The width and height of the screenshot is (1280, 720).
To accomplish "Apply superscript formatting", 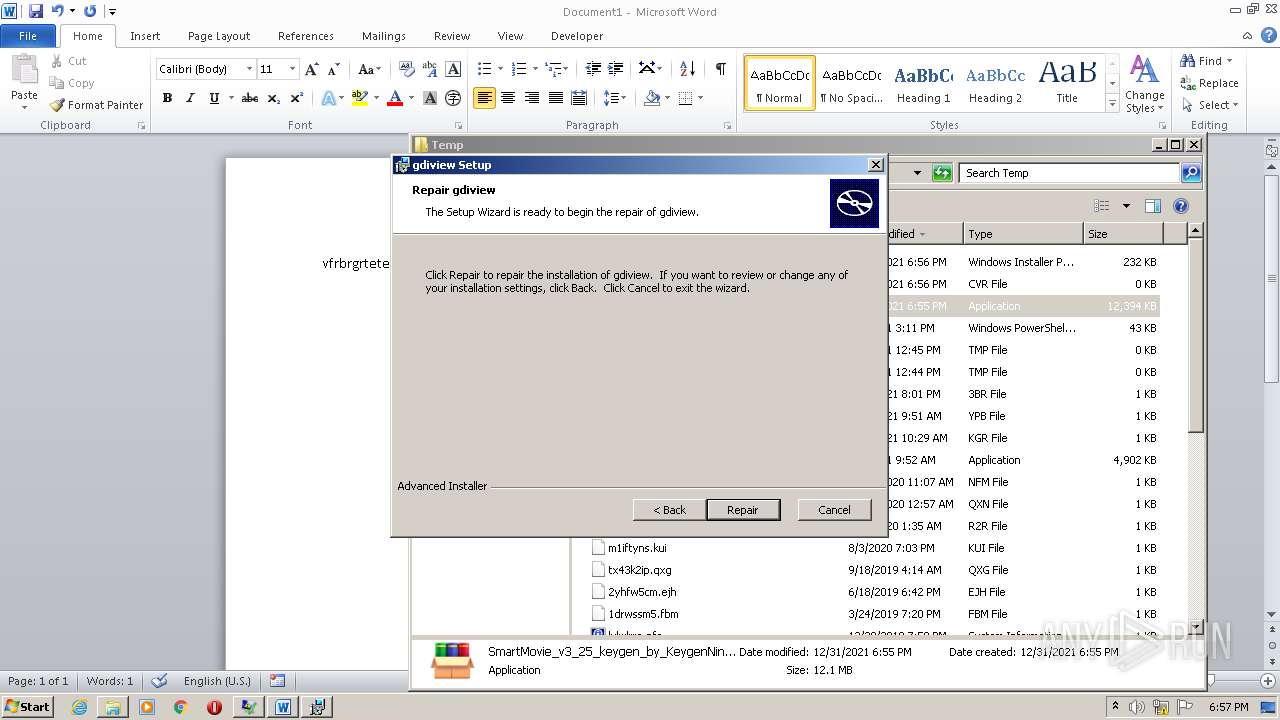I will pos(296,98).
